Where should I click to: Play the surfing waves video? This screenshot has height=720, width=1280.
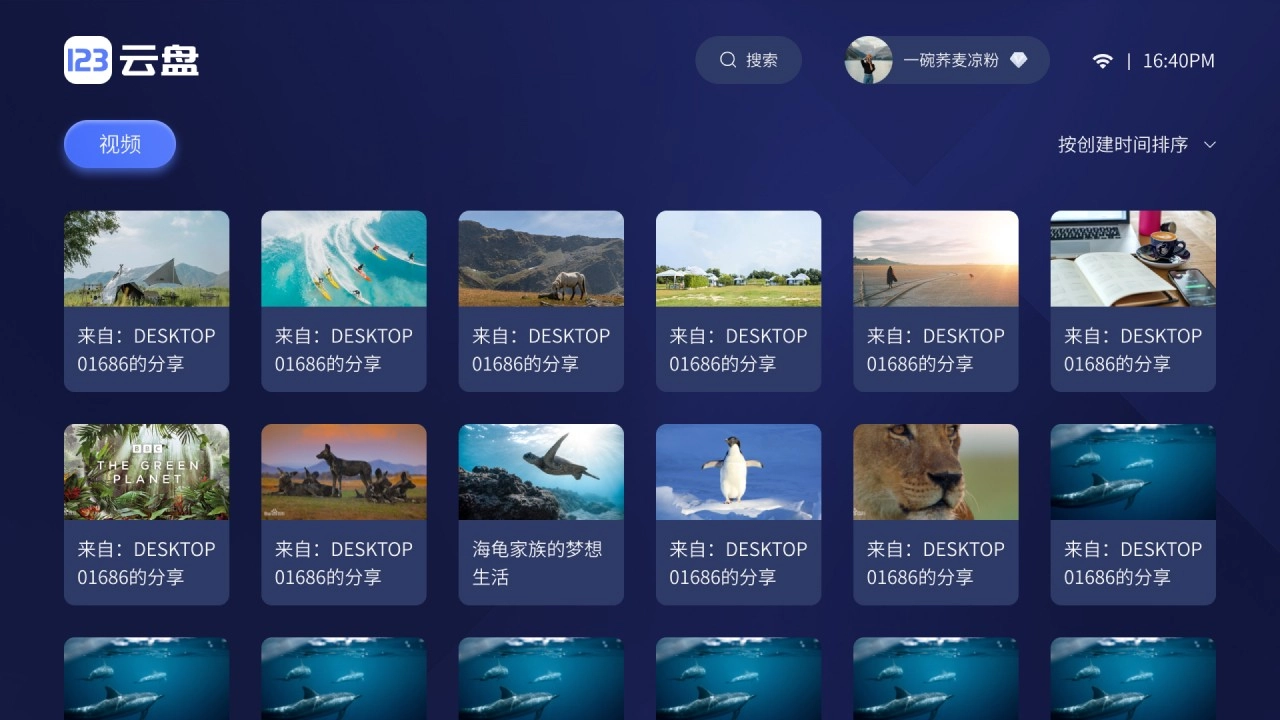pyautogui.click(x=344, y=259)
